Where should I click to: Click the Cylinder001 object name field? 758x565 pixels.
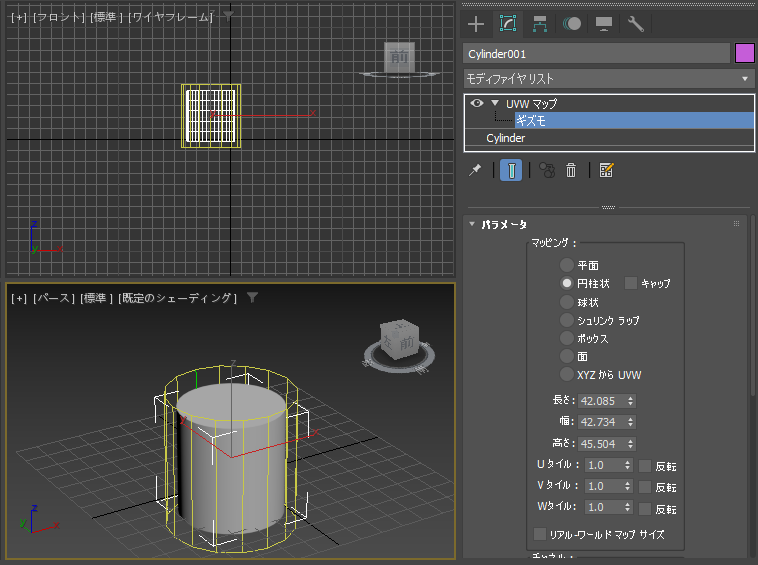(597, 54)
